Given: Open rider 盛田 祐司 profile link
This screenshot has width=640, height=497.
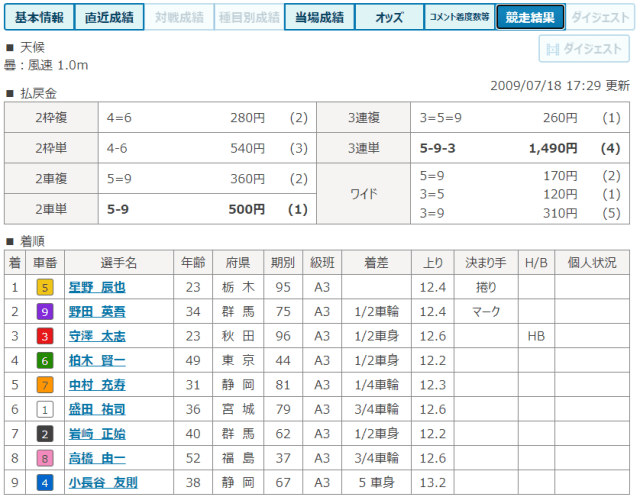Looking at the screenshot, I should (x=97, y=409).
